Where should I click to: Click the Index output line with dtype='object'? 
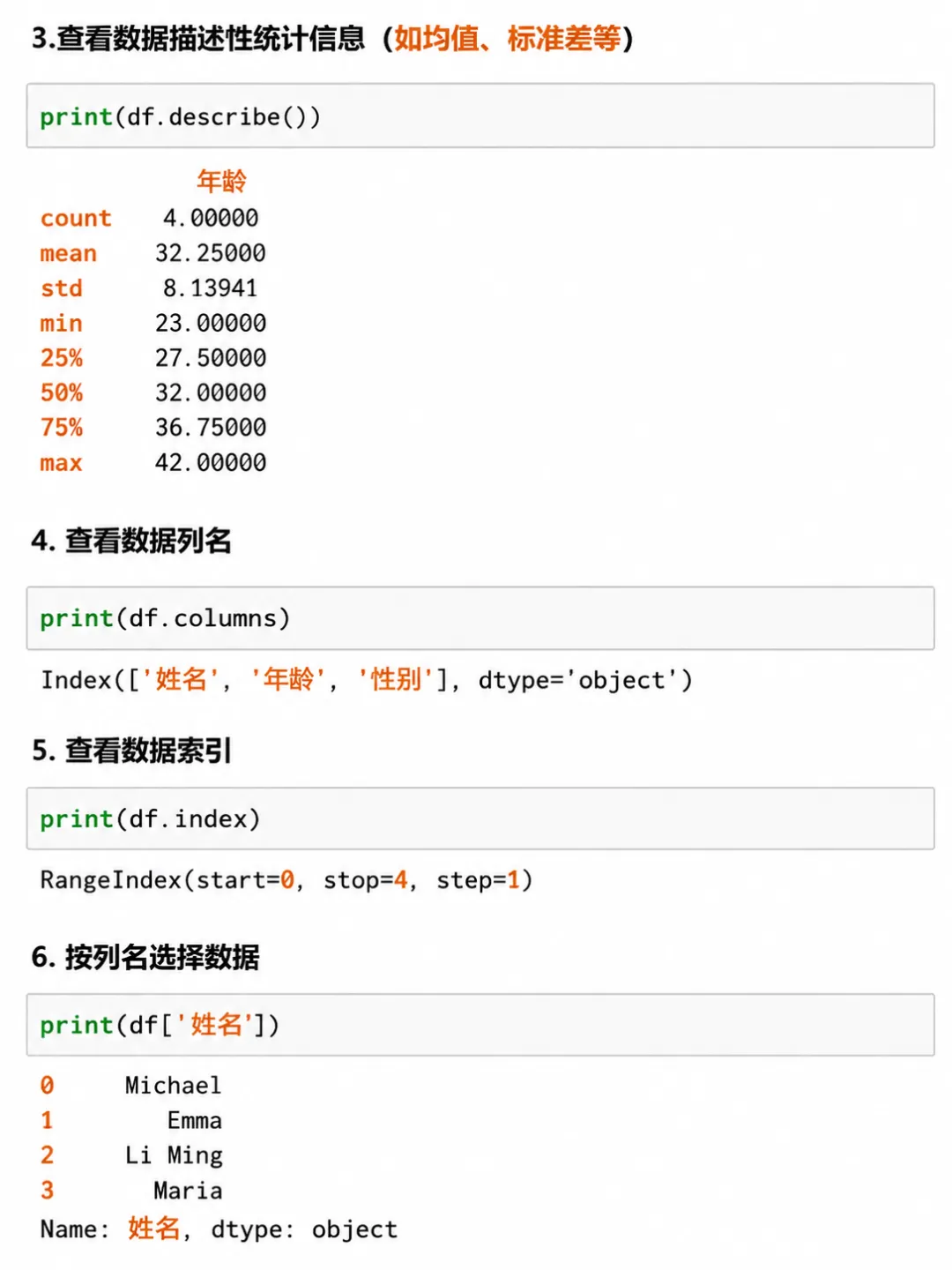pos(367,680)
